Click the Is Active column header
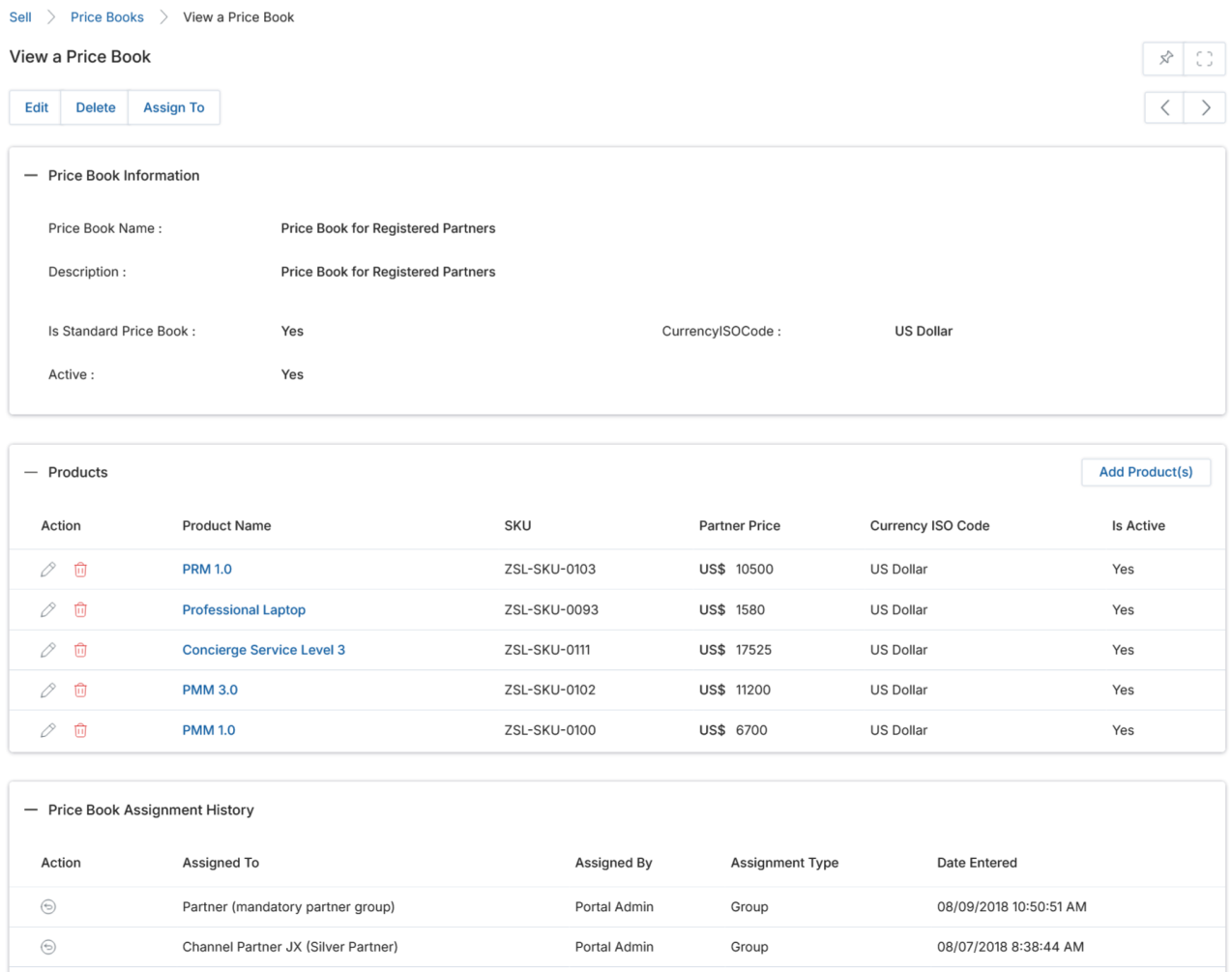This screenshot has width=1232, height=972. click(1138, 526)
